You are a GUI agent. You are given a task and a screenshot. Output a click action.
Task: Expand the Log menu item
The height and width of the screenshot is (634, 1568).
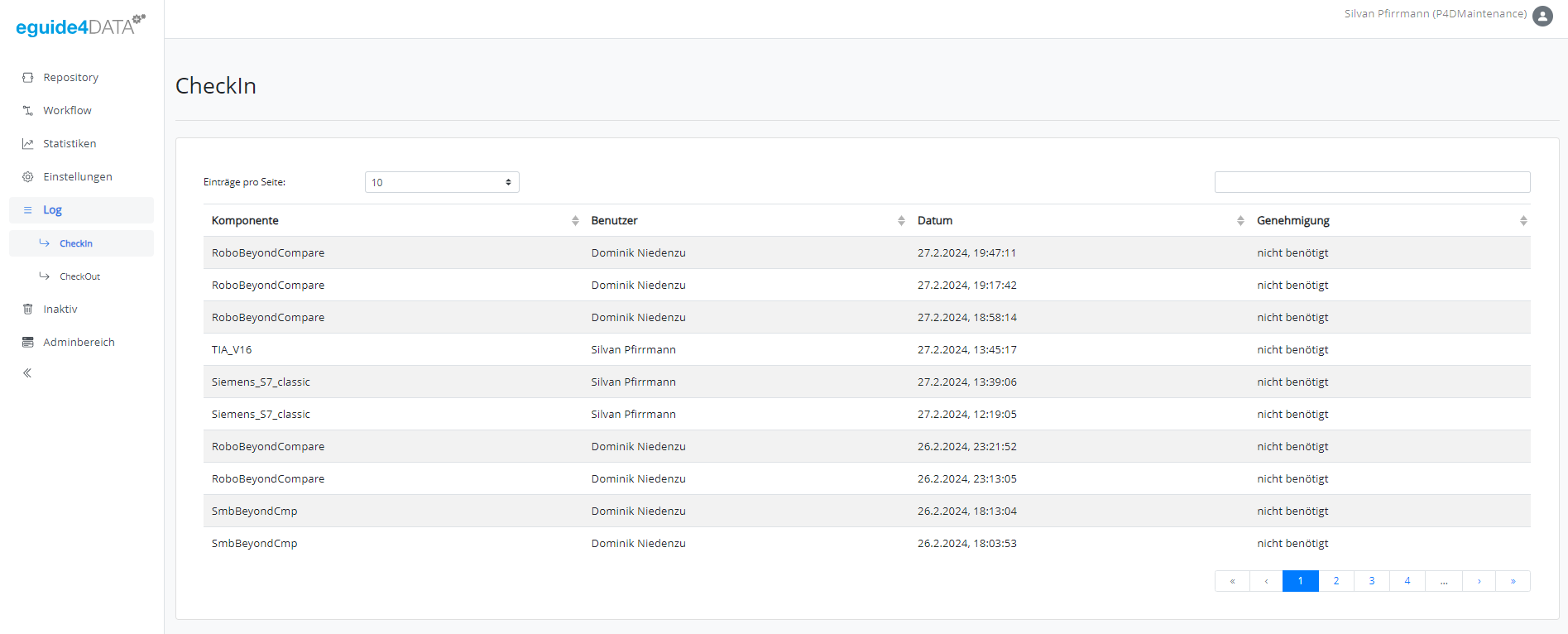click(x=53, y=210)
